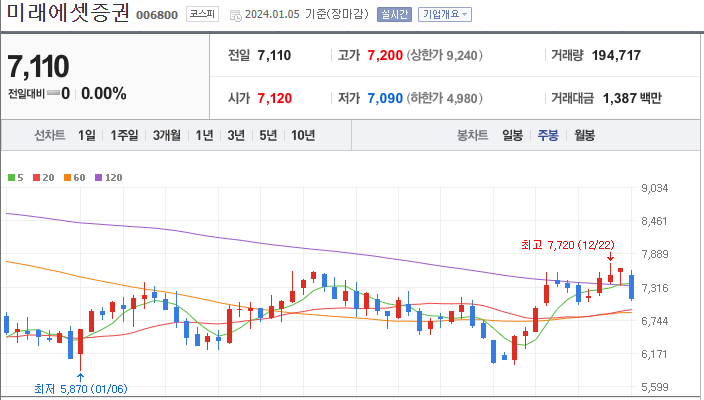Click the 9,034 y-axis price label
The image size is (704, 400).
[x=655, y=188]
